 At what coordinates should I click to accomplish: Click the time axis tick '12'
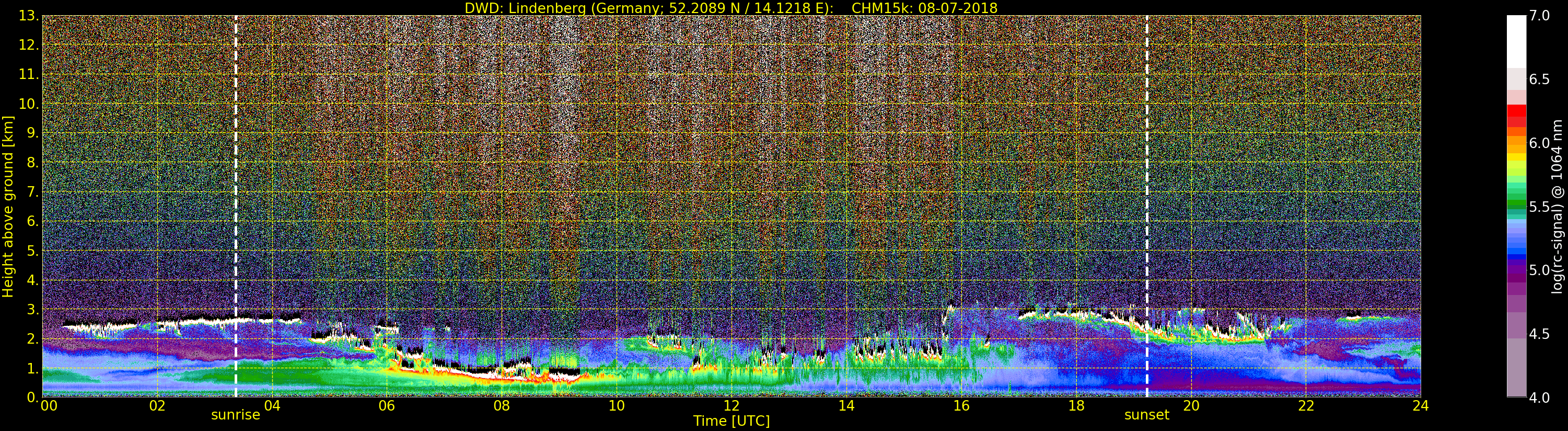(731, 406)
